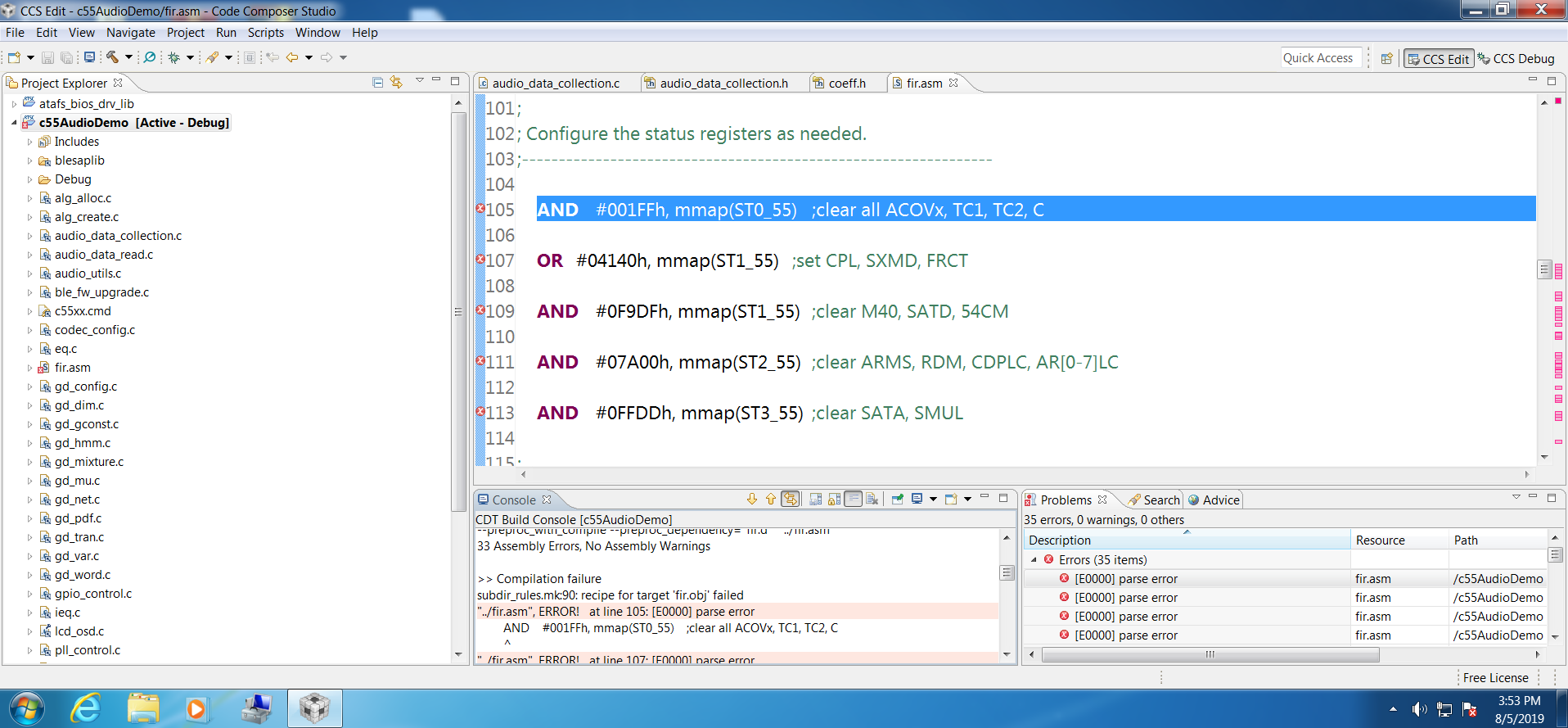Screen dimensions: 1568x728
Task: Click the Skip All Breakpoints icon
Action: click(150, 57)
